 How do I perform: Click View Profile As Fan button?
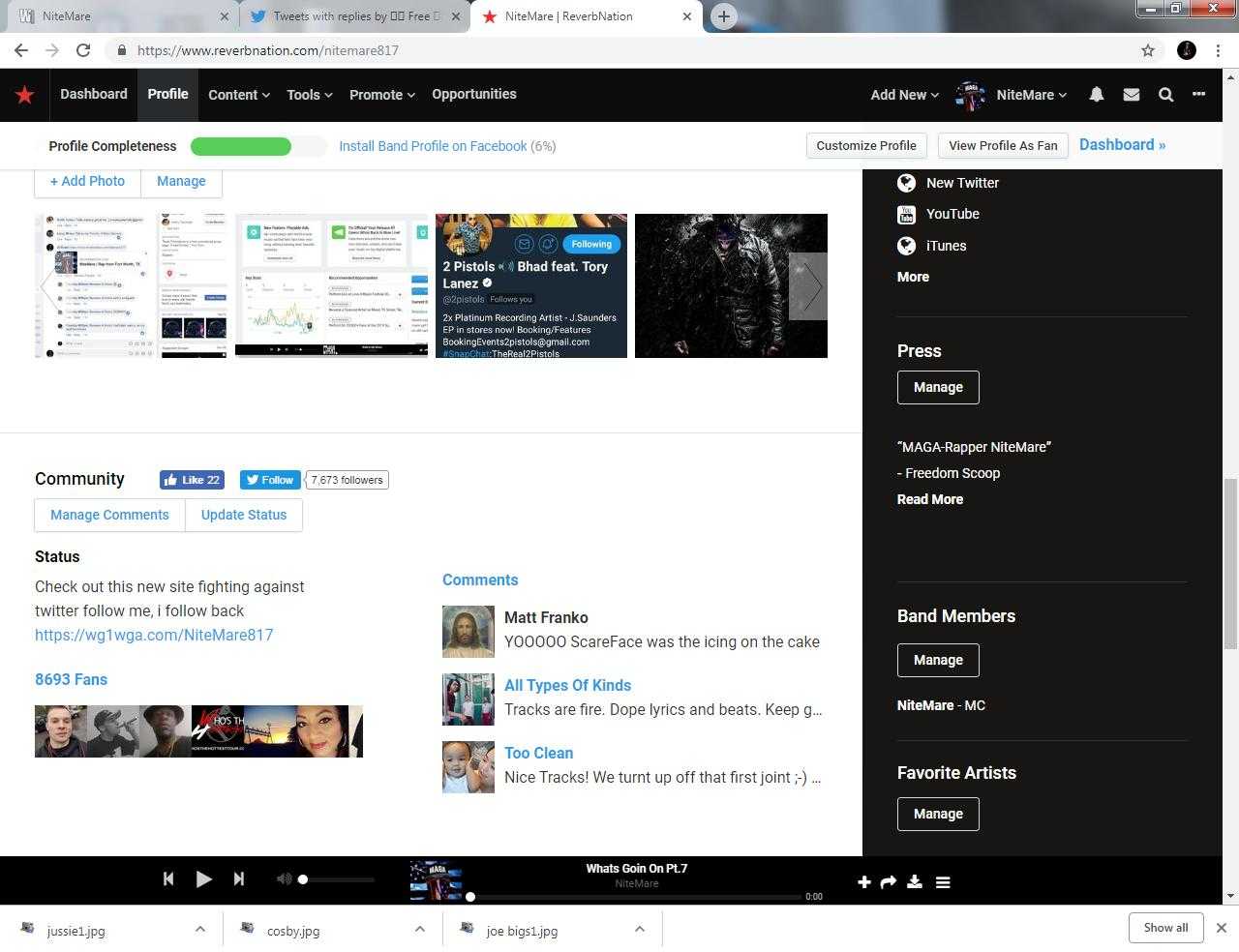1003,146
